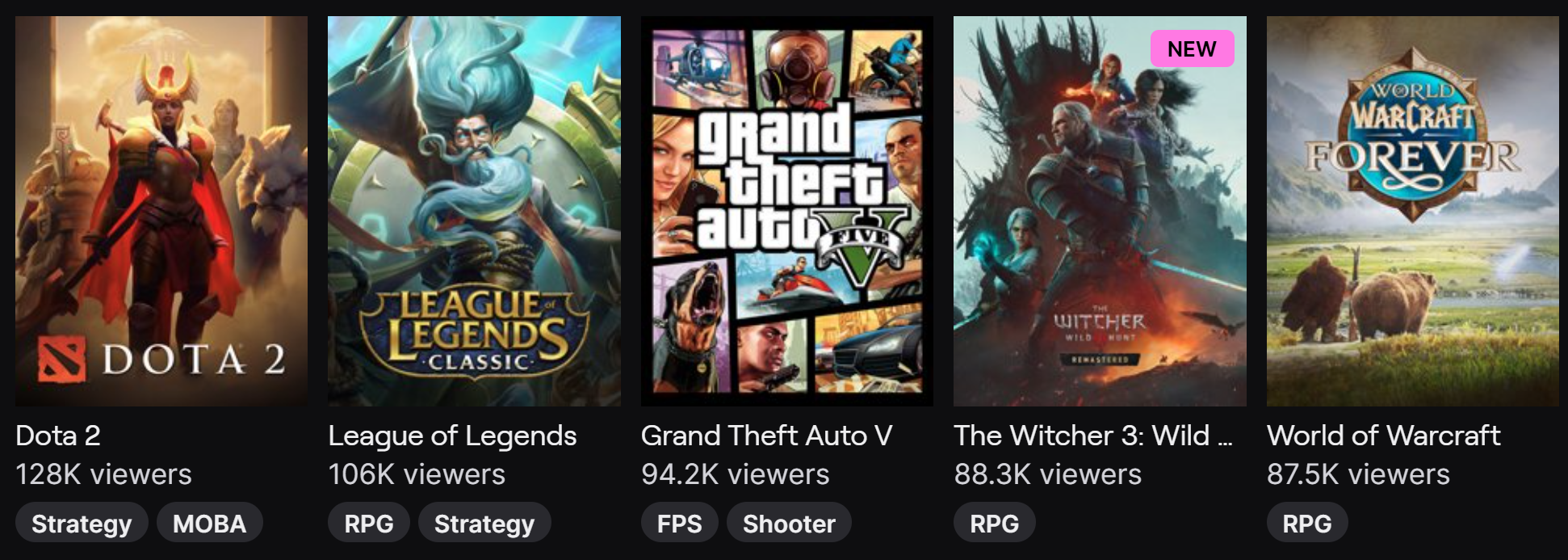
Task: Select RPG tag under League of Legends
Action: click(x=369, y=523)
